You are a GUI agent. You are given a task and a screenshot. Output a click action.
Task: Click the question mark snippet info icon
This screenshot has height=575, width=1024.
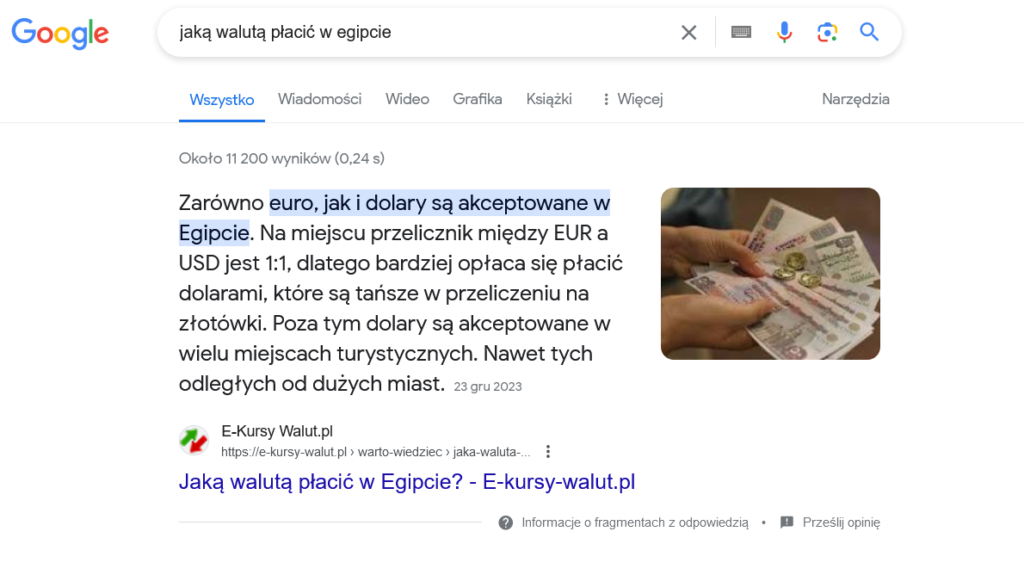tap(505, 523)
